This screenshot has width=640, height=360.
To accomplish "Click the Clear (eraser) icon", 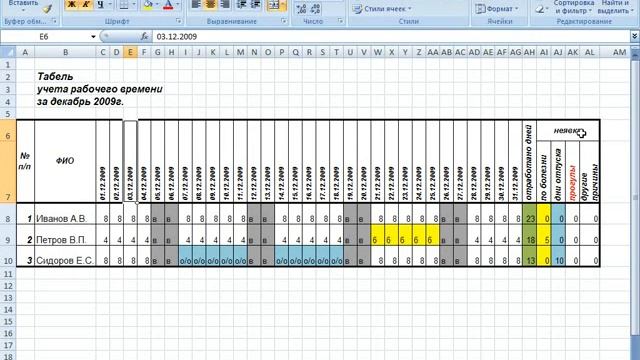I will click(540, 9).
